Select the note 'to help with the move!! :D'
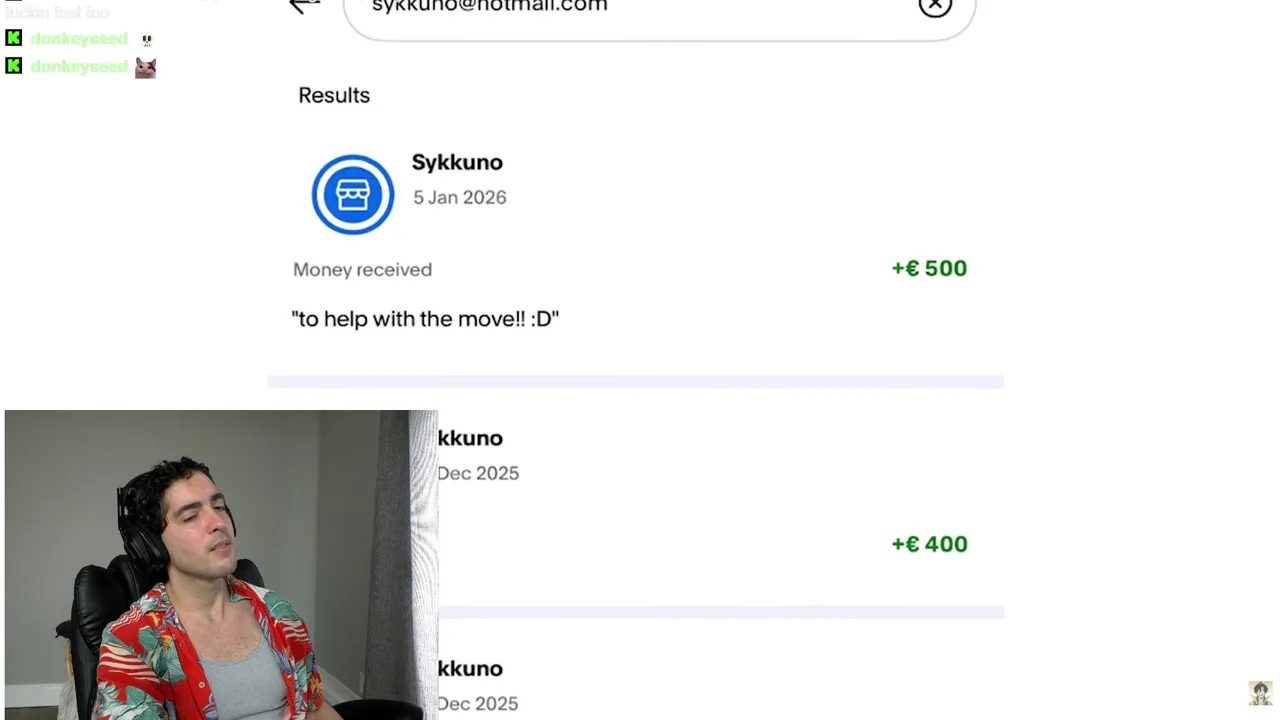 click(x=425, y=319)
